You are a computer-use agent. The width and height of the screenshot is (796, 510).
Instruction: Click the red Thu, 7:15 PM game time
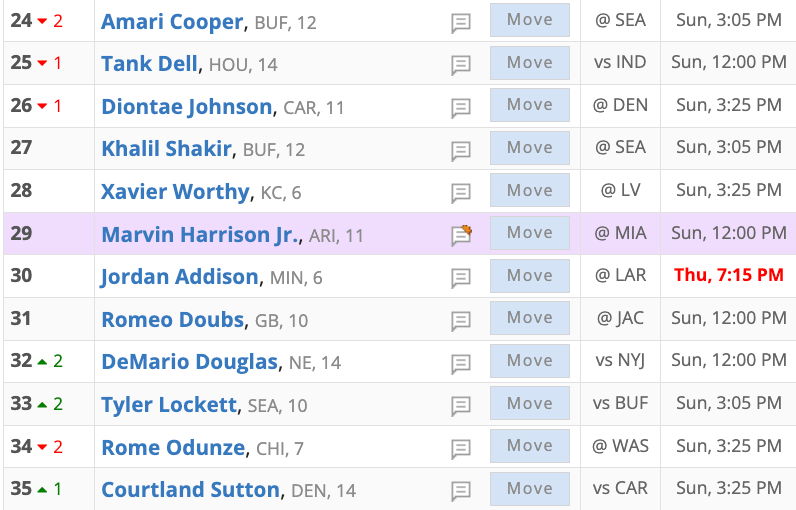(x=728, y=275)
